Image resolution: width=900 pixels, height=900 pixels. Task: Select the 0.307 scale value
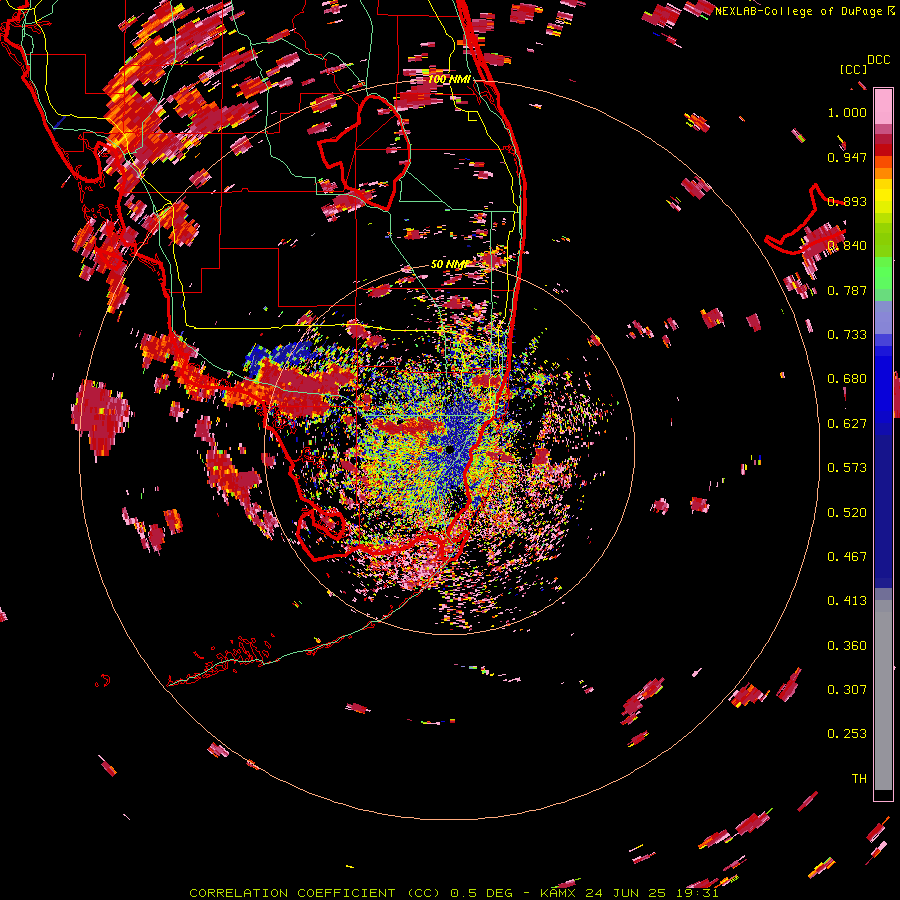click(x=847, y=690)
